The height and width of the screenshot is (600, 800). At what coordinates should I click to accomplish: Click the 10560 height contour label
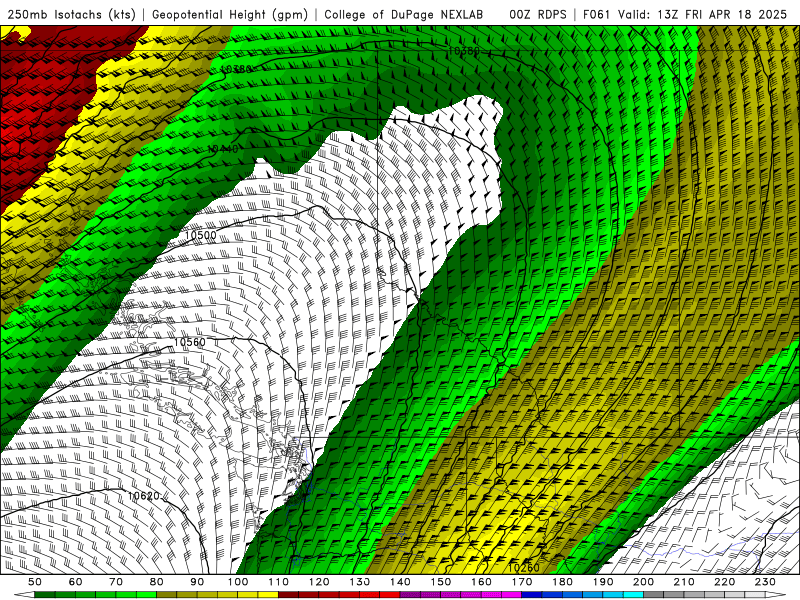tap(189, 342)
